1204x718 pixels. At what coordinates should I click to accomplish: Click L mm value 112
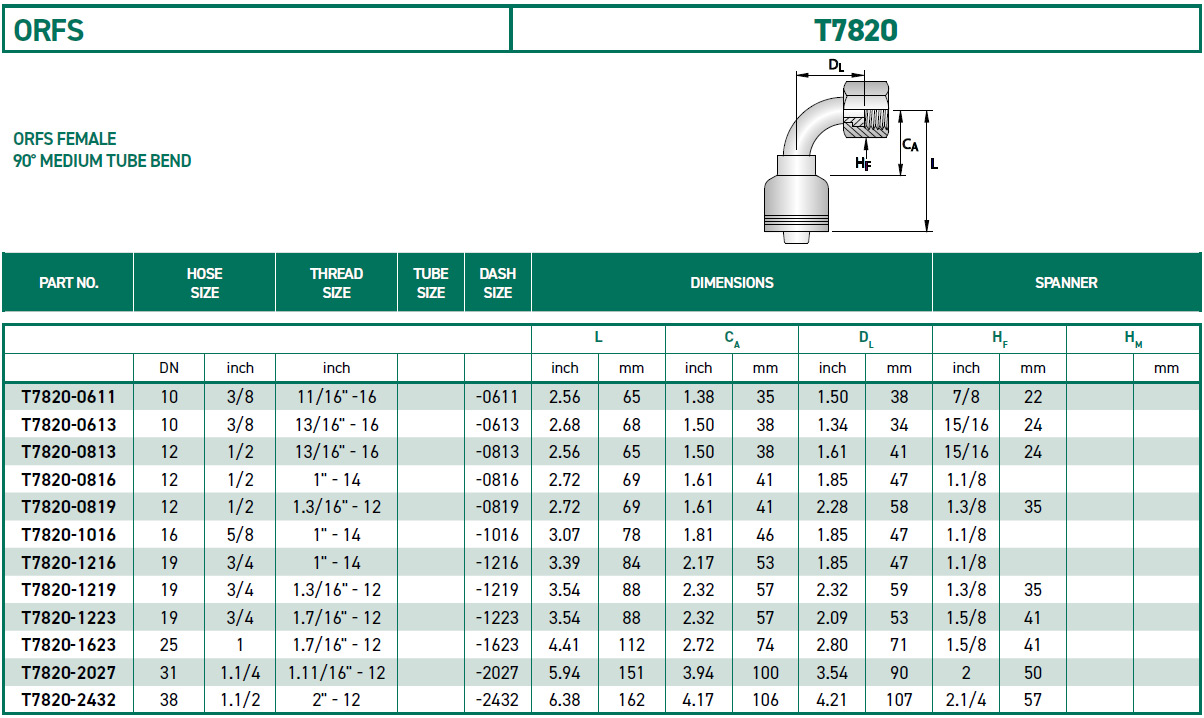tap(632, 645)
